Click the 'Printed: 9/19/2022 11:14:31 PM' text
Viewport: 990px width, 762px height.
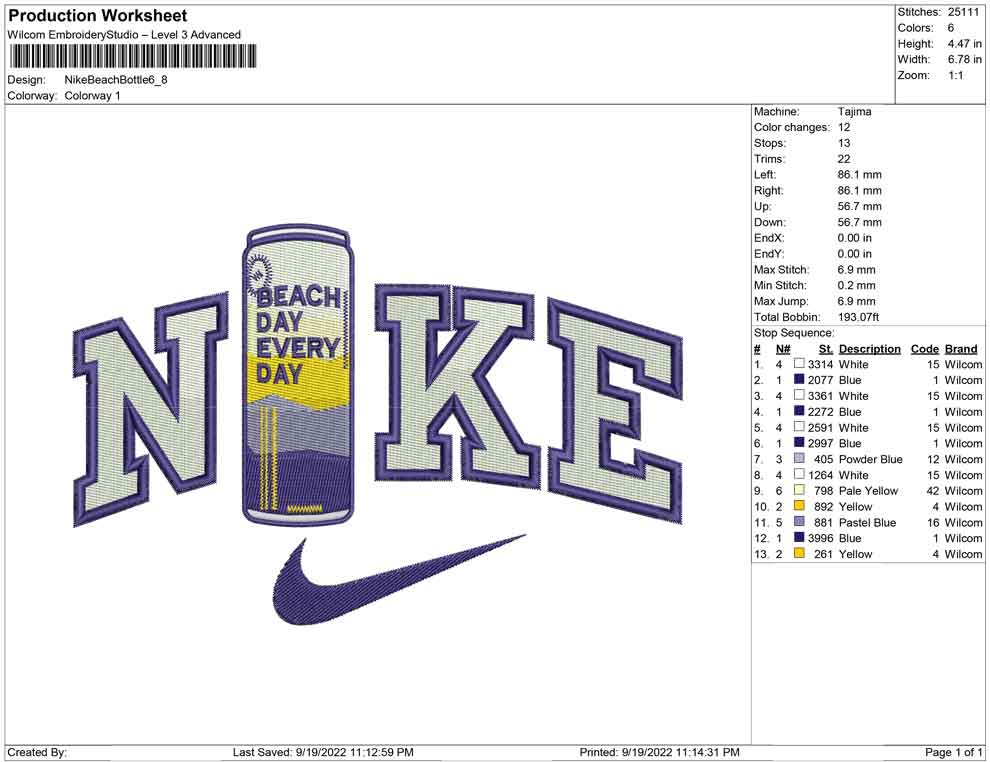coord(659,752)
